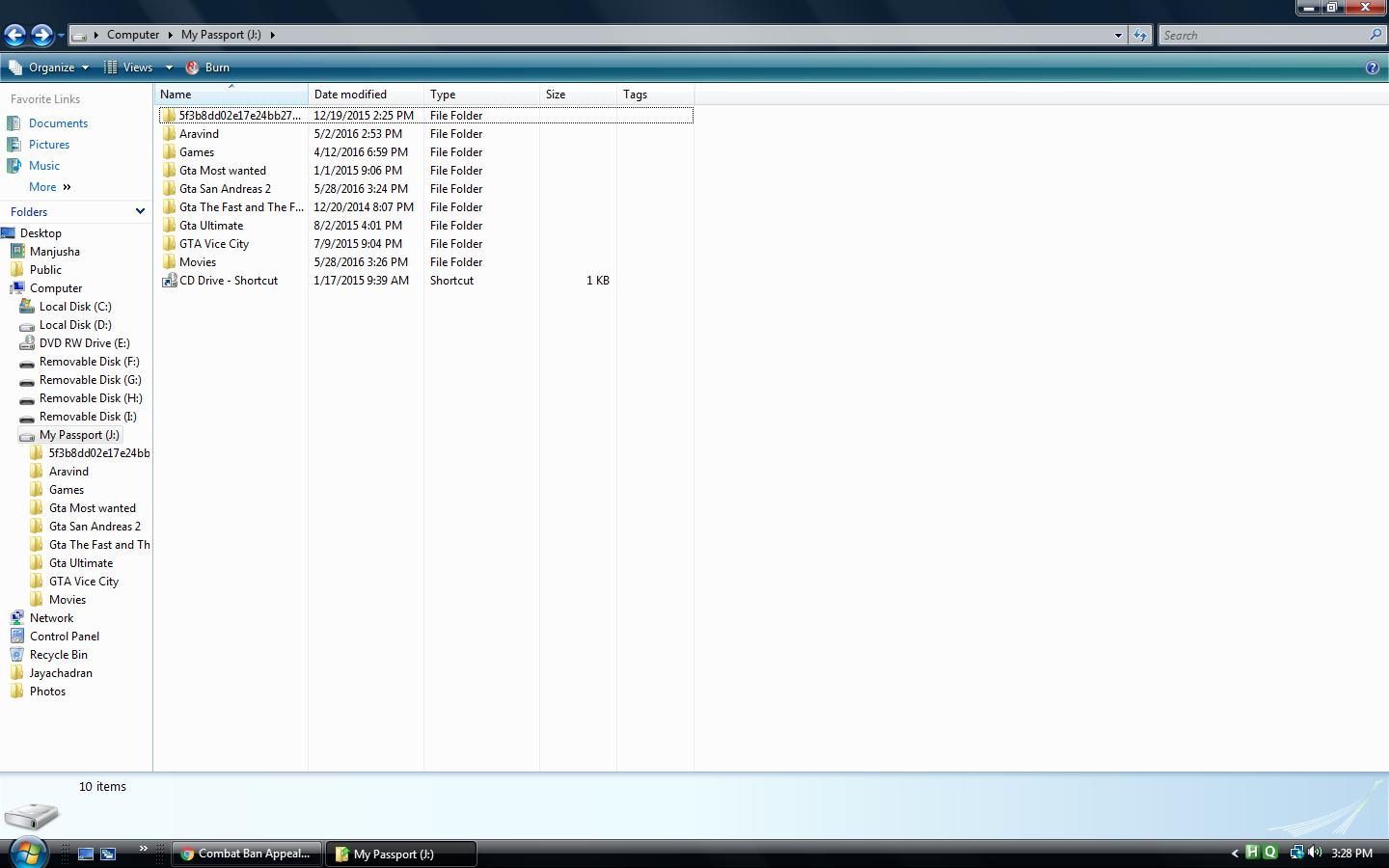Expand More favorite links
This screenshot has height=868, width=1389.
pos(50,187)
